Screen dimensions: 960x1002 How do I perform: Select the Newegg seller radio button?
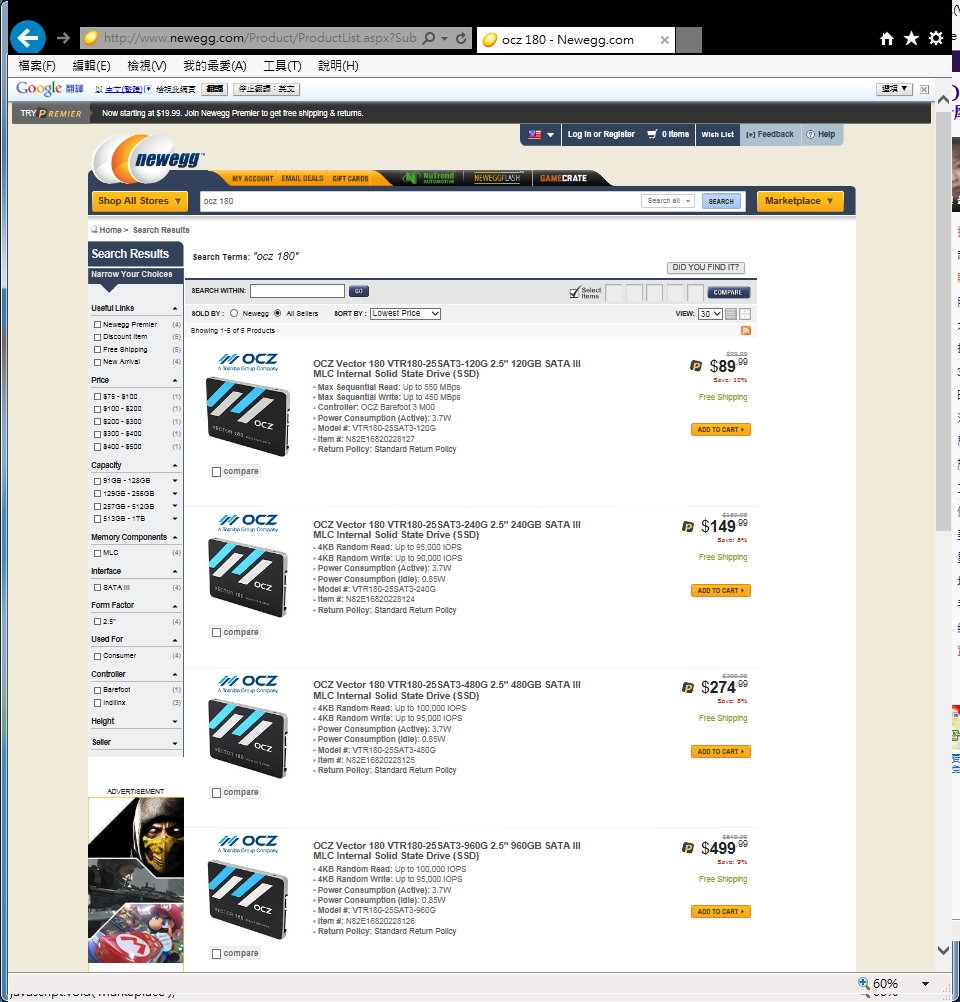pos(234,314)
